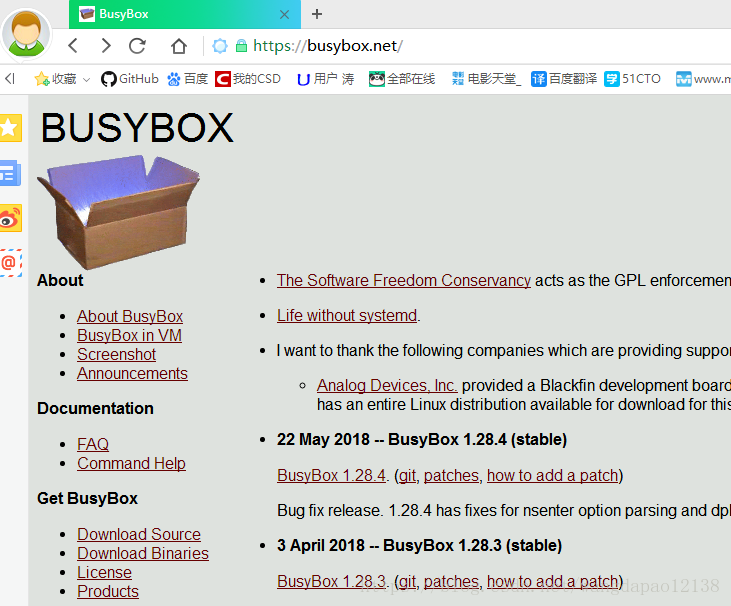This screenshot has width=731, height=606.
Task: Open the git link for 1.28.4
Action: tap(407, 475)
